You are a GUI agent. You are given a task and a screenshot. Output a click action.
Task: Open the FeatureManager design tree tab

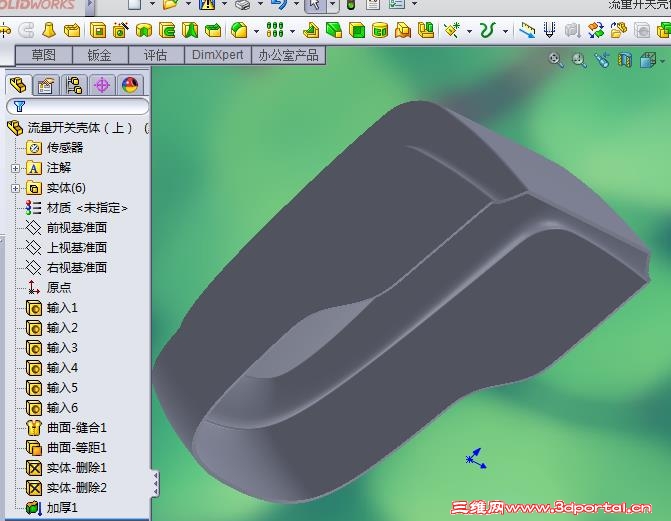click(x=18, y=85)
